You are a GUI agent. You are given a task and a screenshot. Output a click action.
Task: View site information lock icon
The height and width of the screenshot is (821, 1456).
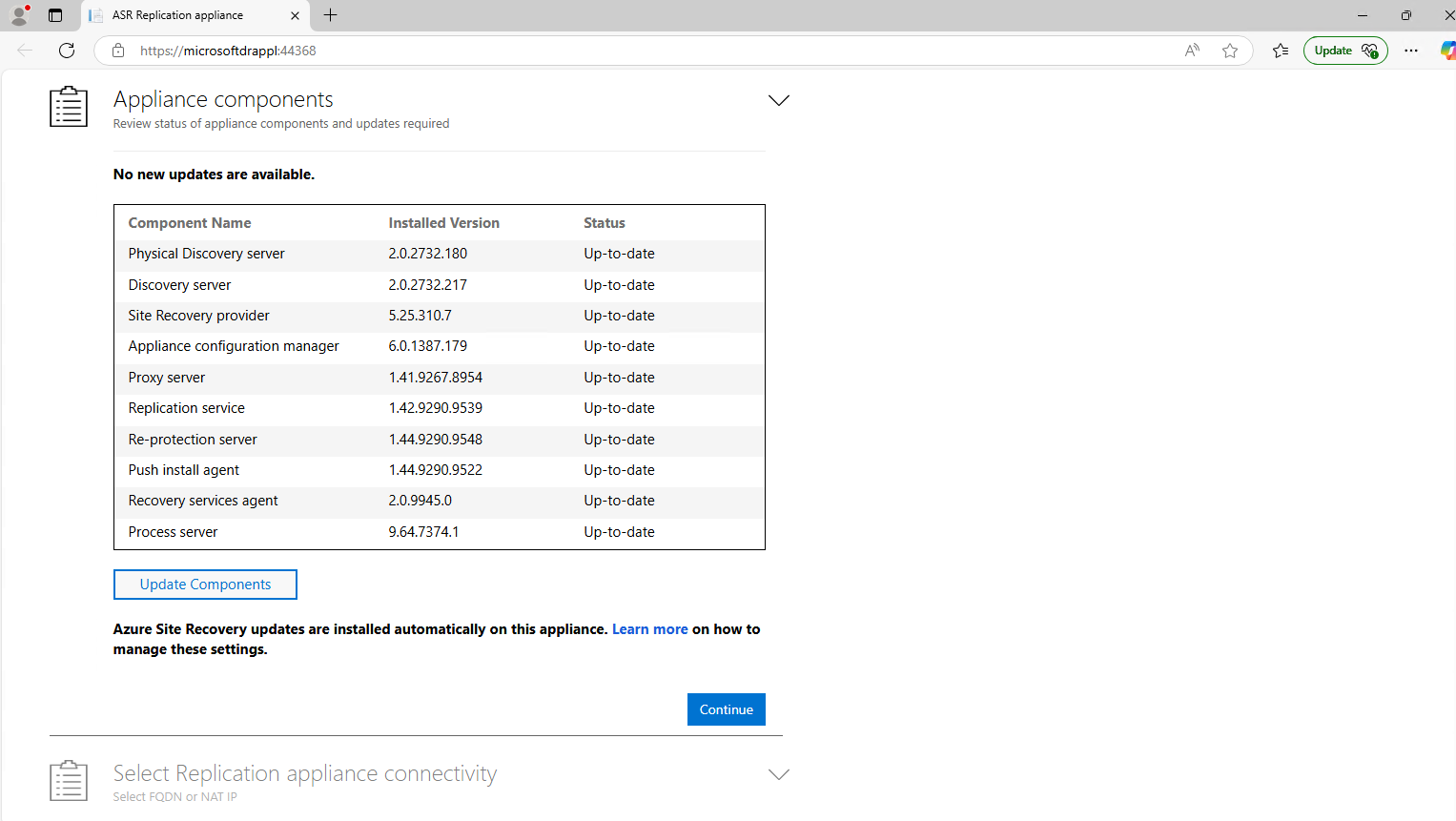tap(118, 51)
